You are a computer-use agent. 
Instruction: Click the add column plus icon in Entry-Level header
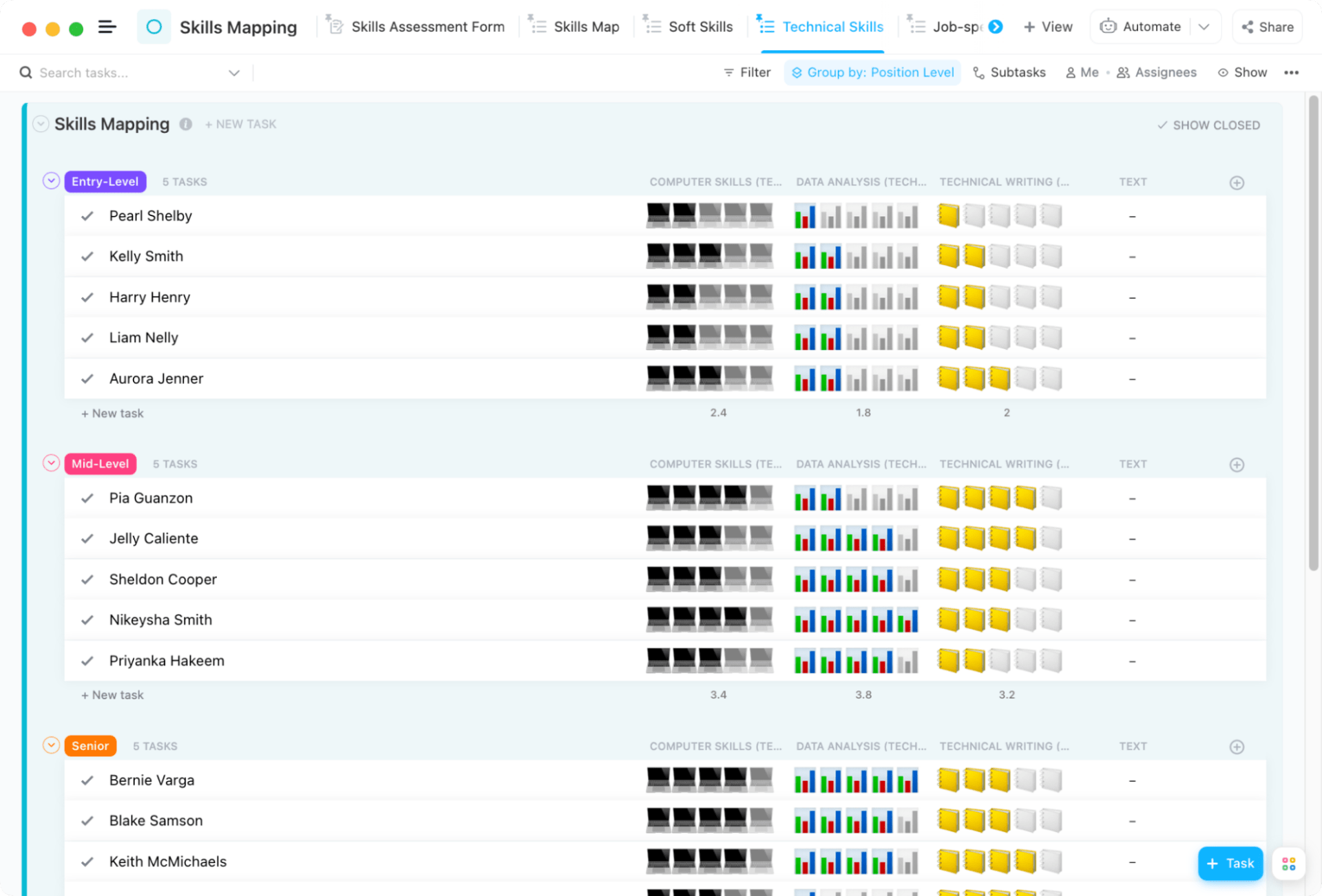1237,182
